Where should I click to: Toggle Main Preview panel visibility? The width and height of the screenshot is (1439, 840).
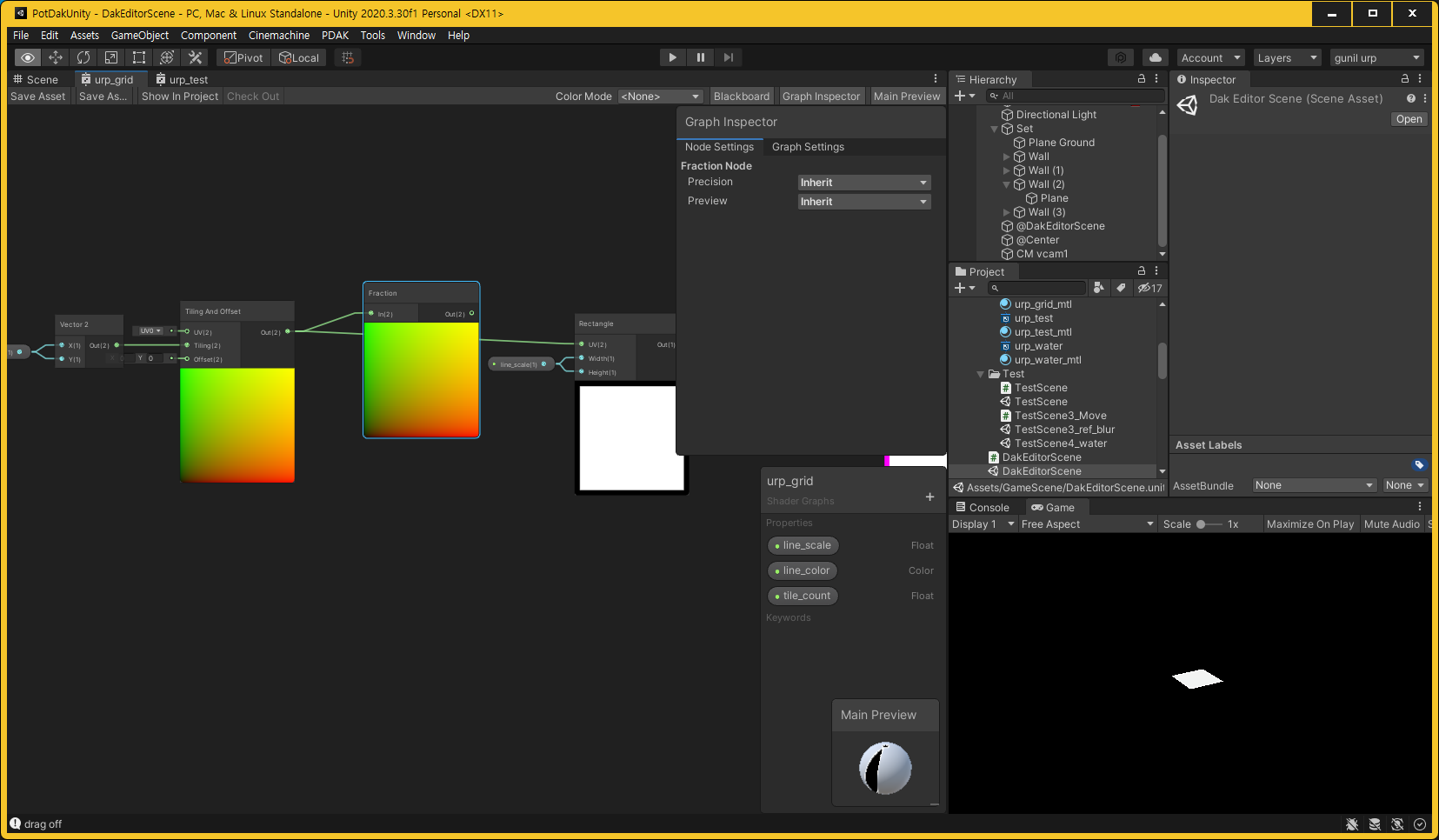907,97
